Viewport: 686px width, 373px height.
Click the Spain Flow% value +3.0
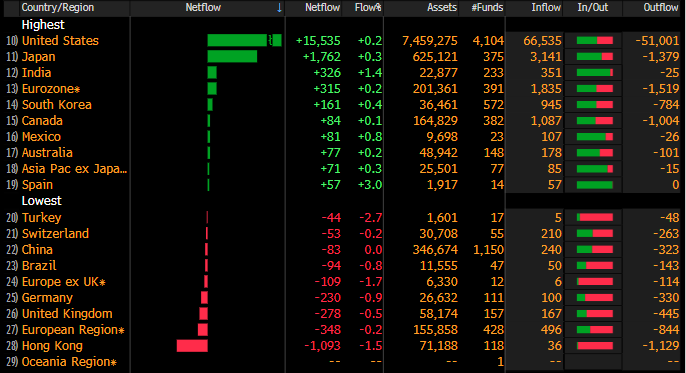(x=370, y=185)
